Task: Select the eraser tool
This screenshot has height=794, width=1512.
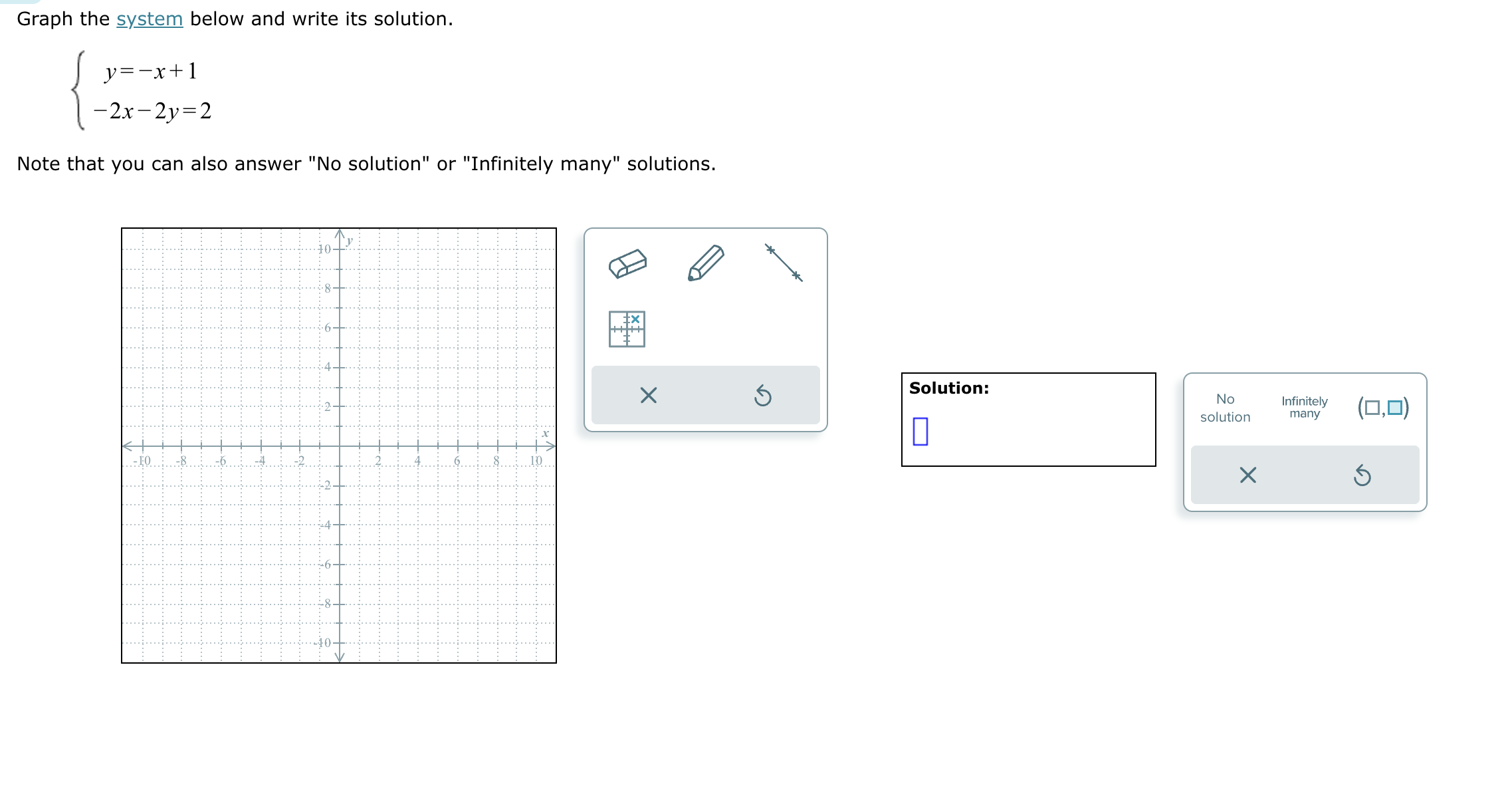Action: [627, 264]
